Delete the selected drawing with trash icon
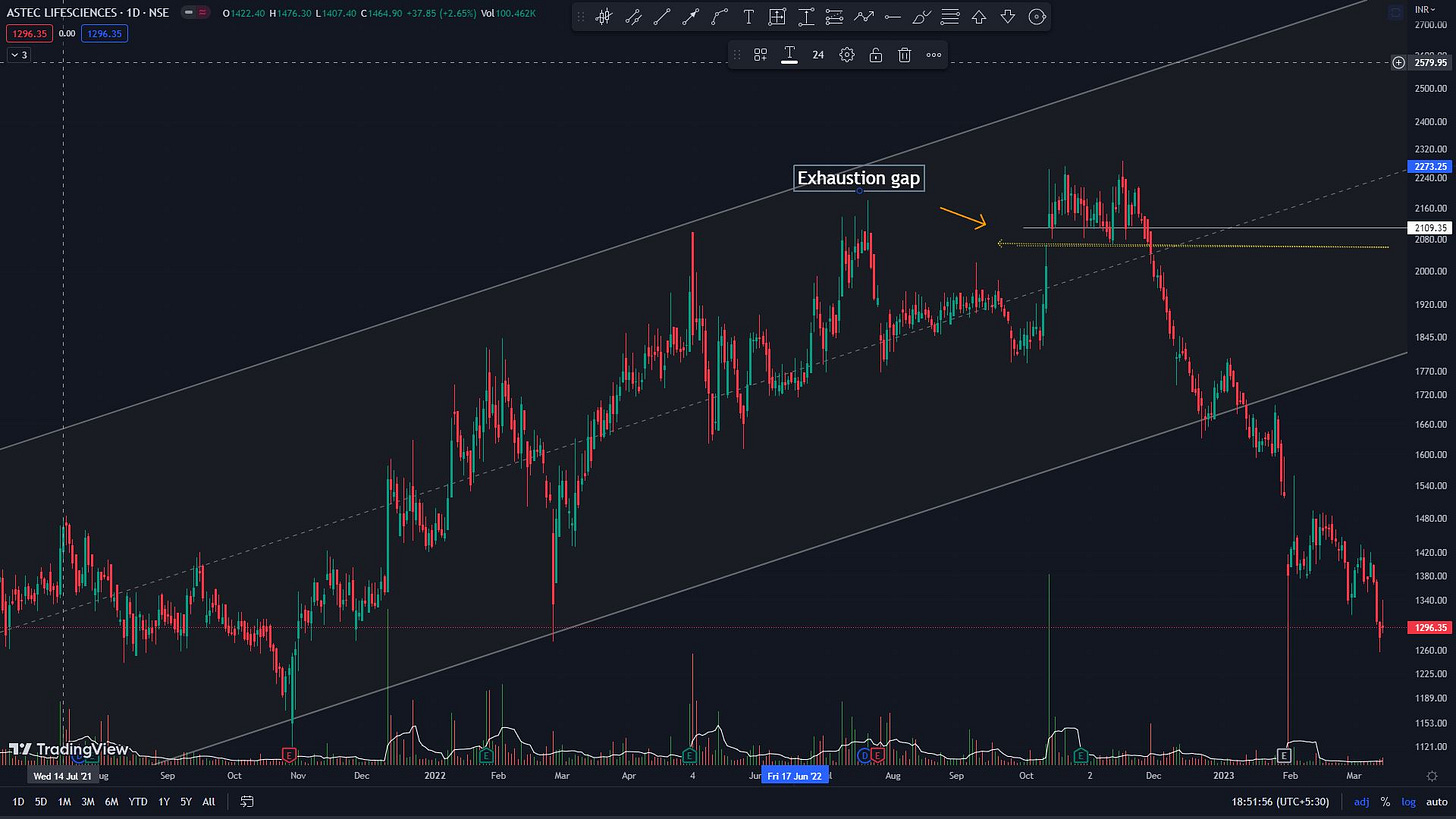Screen dimensions: 1456x819 pos(904,55)
